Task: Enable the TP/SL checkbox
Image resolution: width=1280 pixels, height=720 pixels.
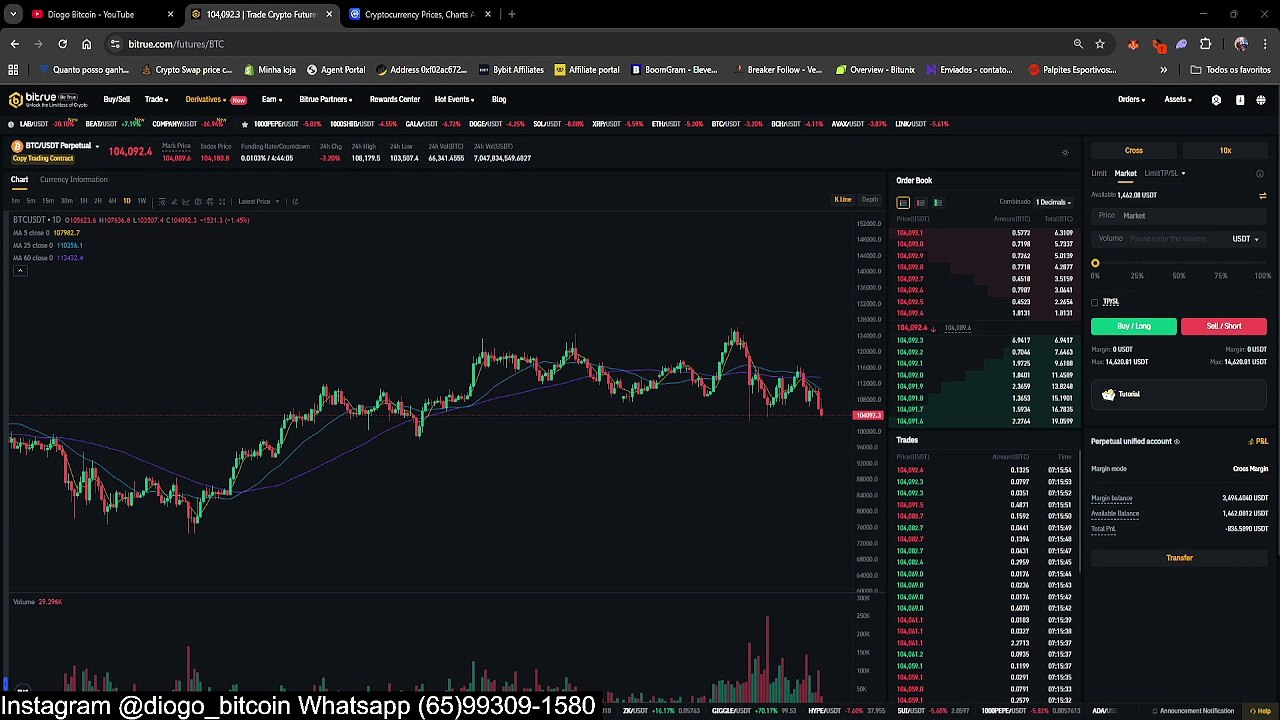Action: tap(1095, 302)
